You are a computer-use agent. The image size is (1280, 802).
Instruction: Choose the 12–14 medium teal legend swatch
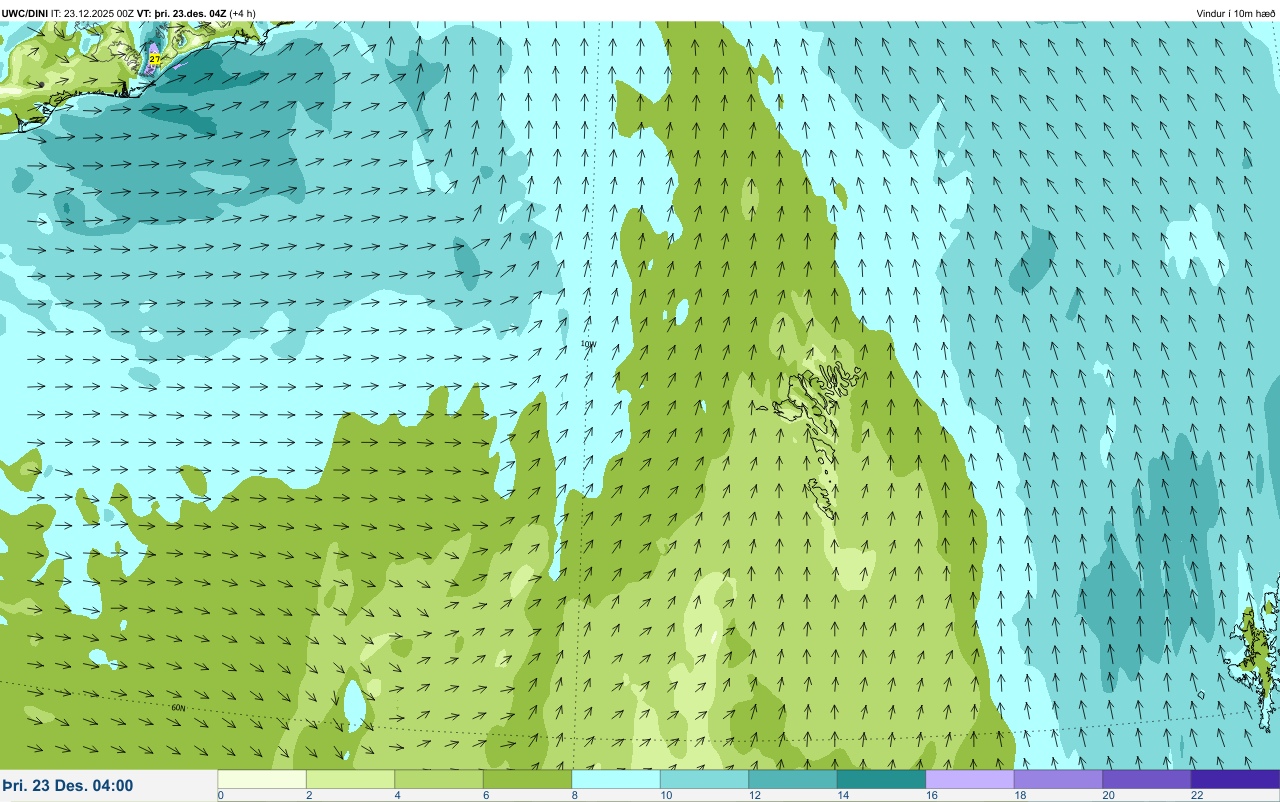pos(793,779)
